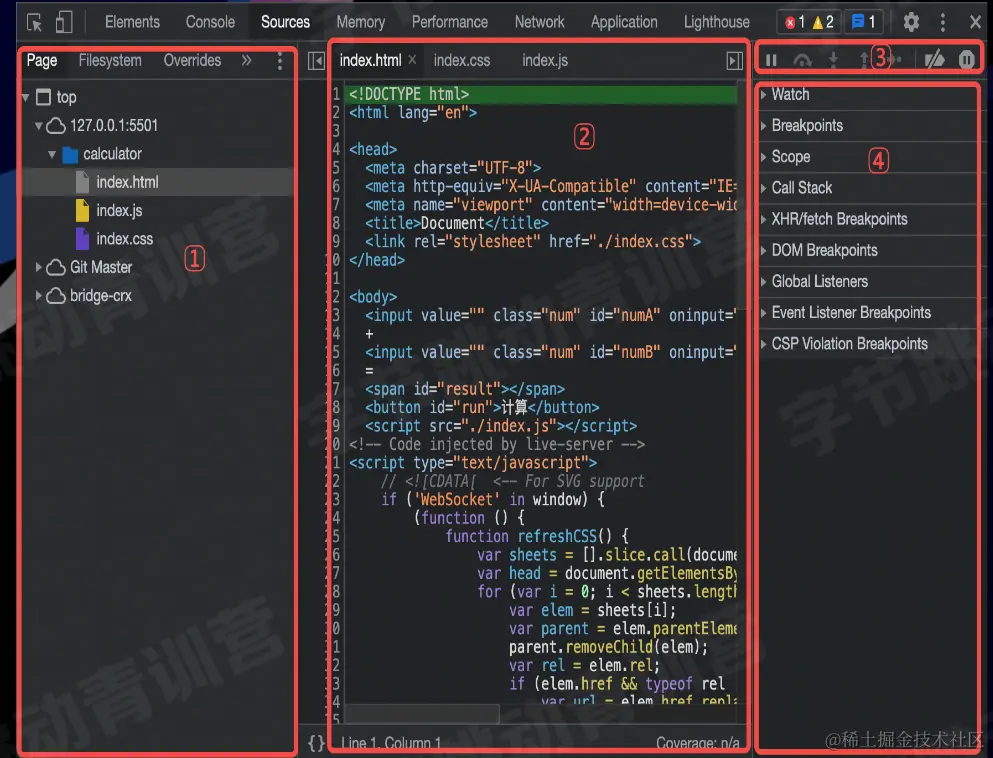Screen dimensions: 993x758
Task: Click the frame icon beside top
Action: click(43, 97)
